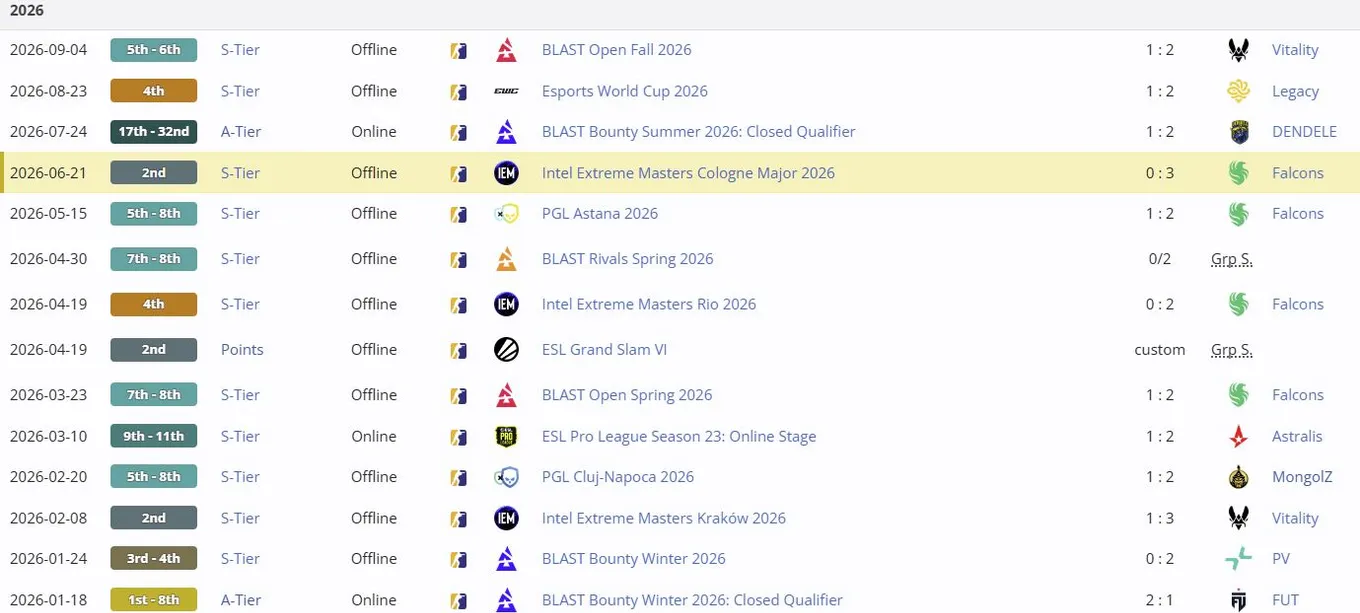
Task: Click EWC logo icon for Esports World Cup
Action: coord(506,91)
